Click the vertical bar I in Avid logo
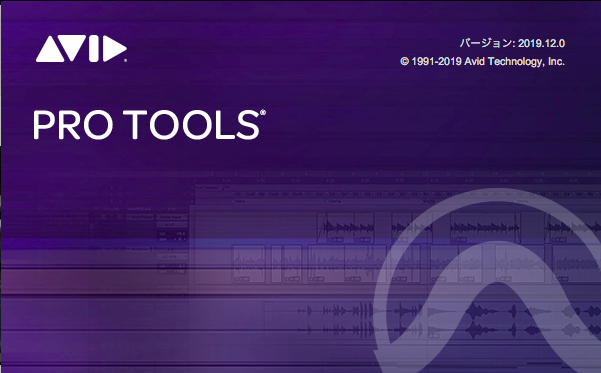The height and width of the screenshot is (373, 601). click(94, 49)
